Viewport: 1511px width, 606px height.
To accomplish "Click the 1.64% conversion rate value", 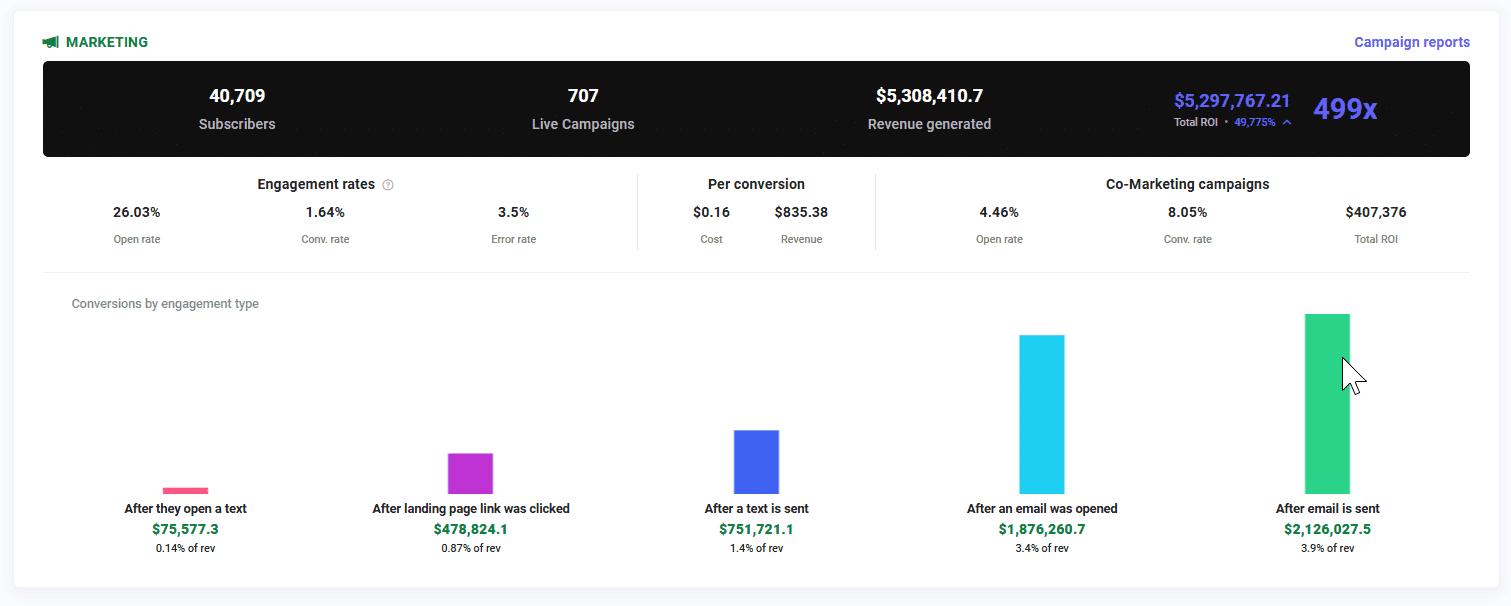I will [x=325, y=212].
